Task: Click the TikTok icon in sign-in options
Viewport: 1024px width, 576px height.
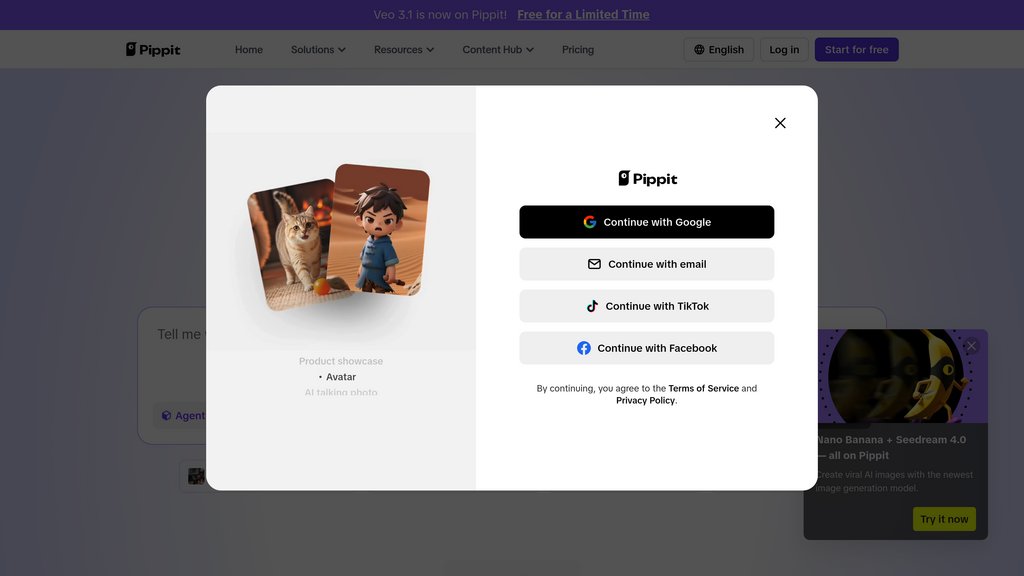Action: 592,306
